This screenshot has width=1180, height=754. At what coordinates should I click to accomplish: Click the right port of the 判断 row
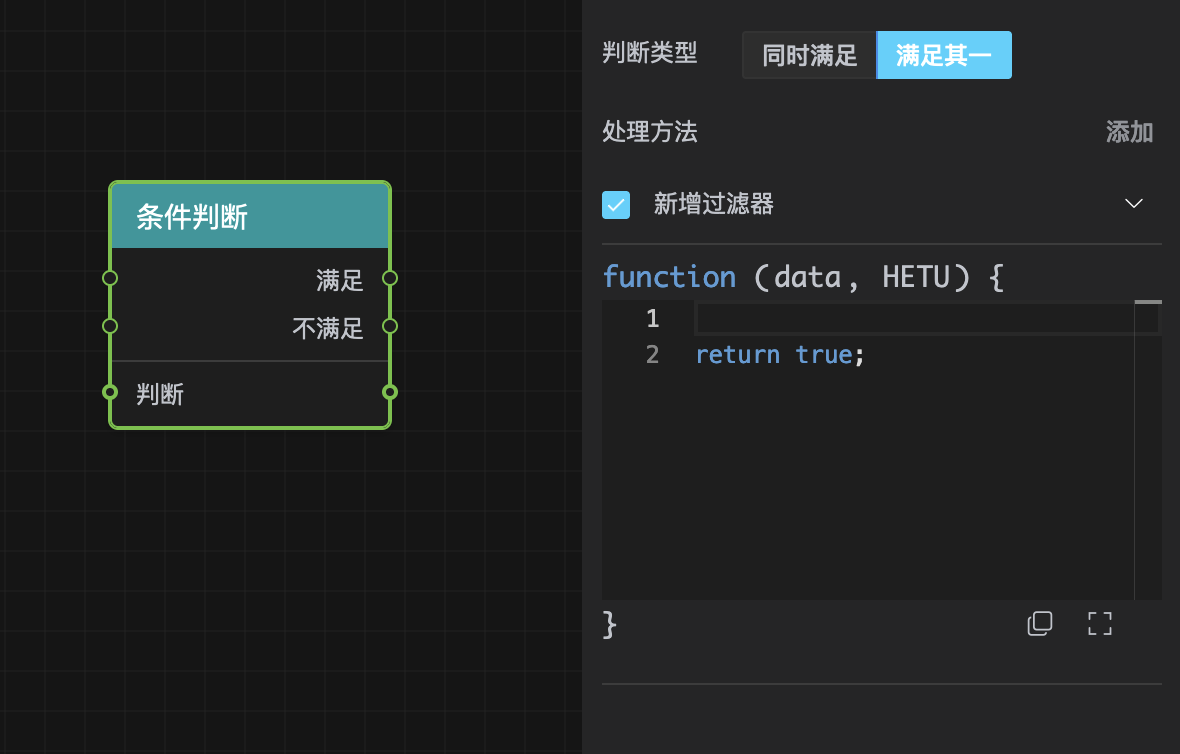pos(390,392)
